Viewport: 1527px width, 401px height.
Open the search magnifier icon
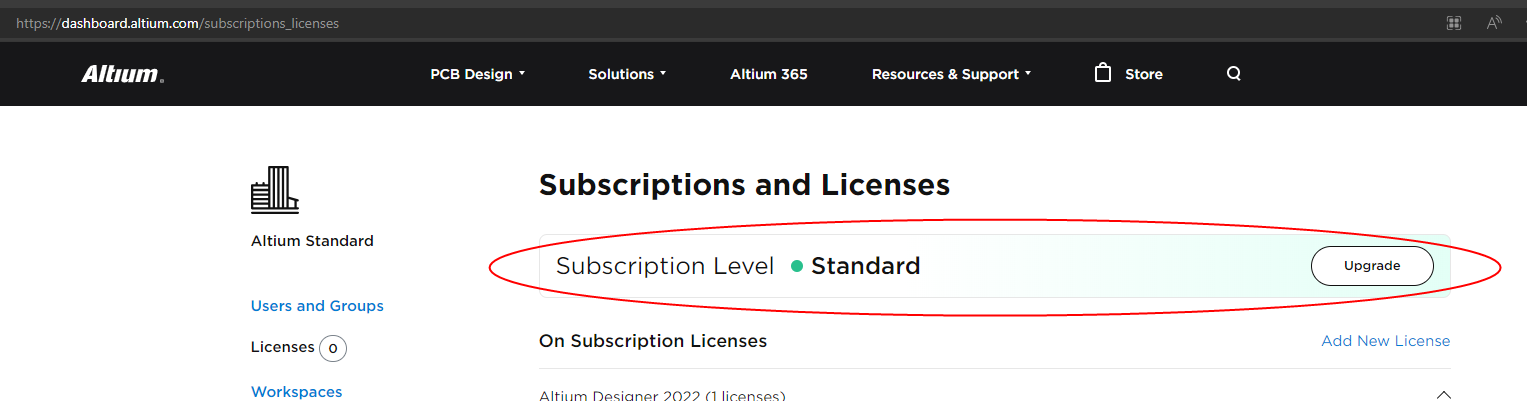click(x=1234, y=74)
